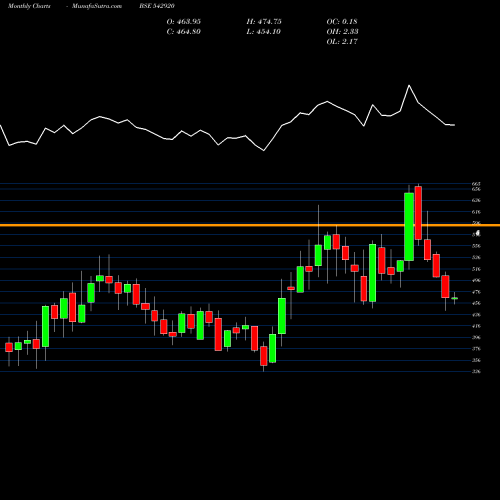The height and width of the screenshot is (500, 500).
Task: Click the 616 price axis label
Action: (x=476, y=212)
